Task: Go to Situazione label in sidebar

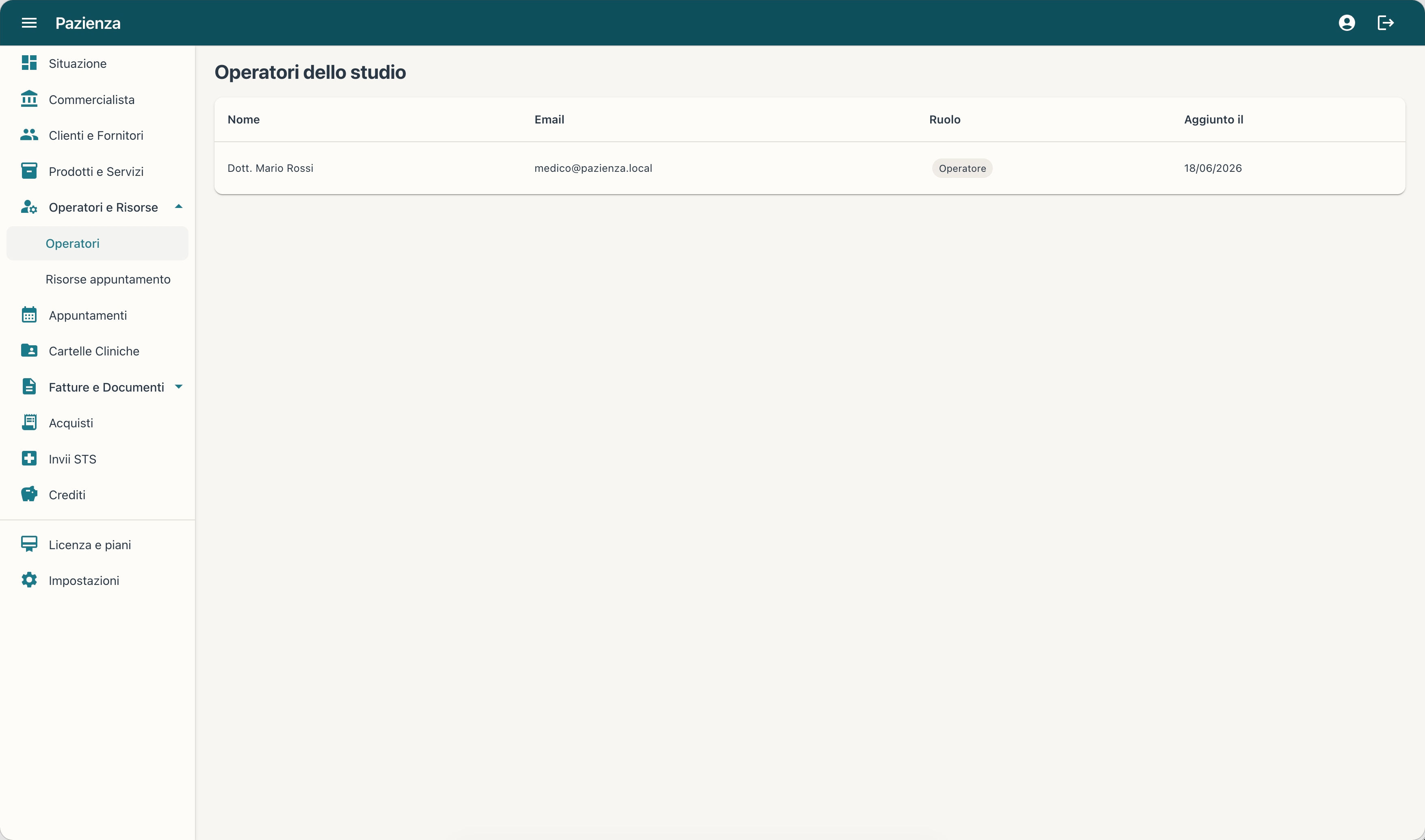Action: 78,63
